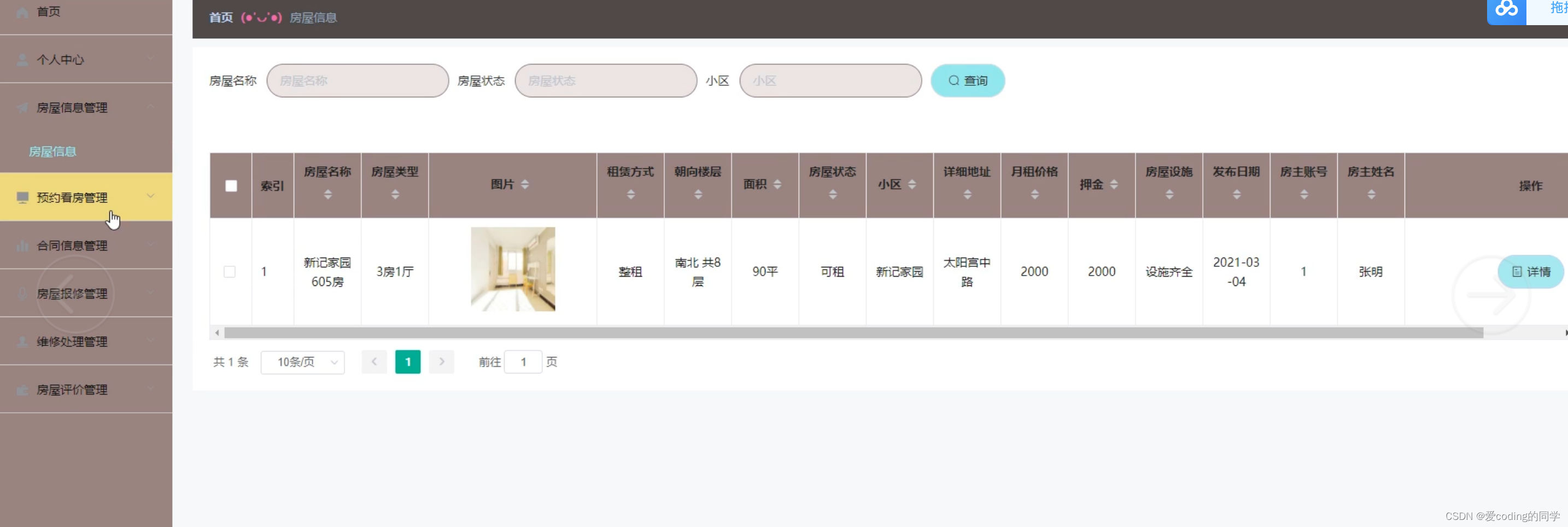The height and width of the screenshot is (527, 1568).
Task: Open 个人中心 sidebar menu item
Action: click(x=86, y=60)
